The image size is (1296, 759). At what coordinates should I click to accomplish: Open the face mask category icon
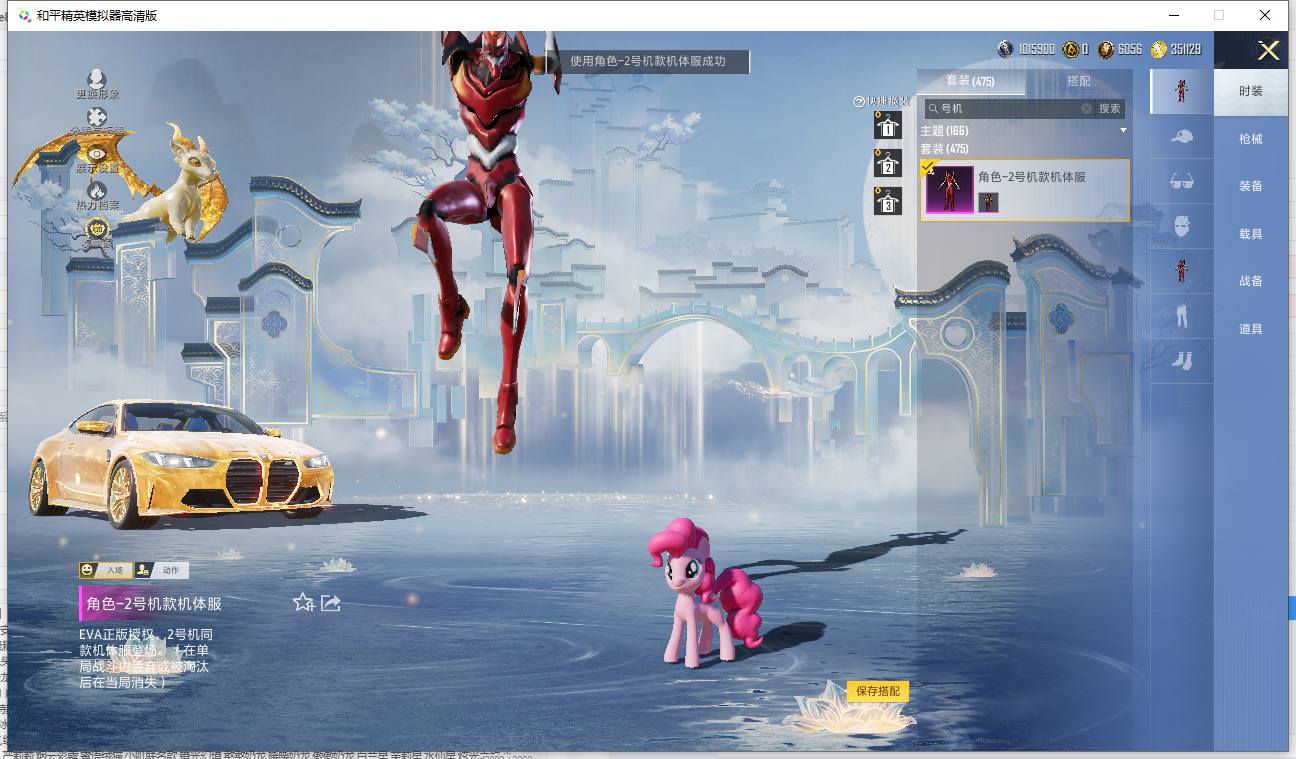[1182, 226]
